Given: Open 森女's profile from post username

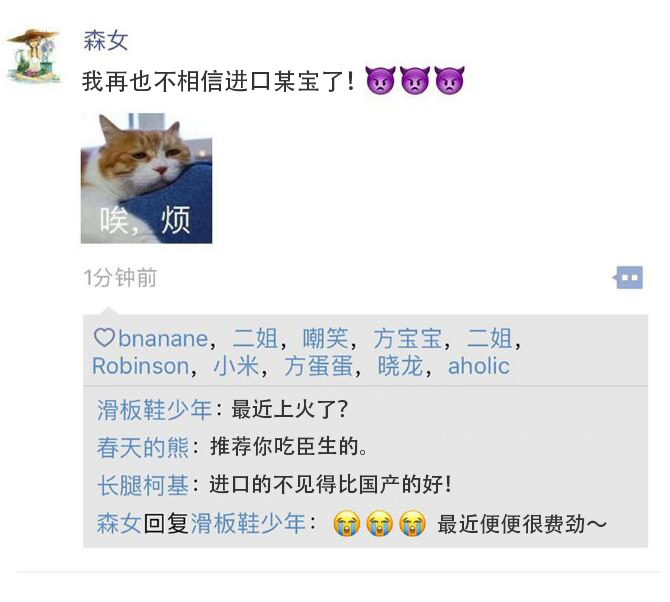Looking at the screenshot, I should click(x=106, y=41).
